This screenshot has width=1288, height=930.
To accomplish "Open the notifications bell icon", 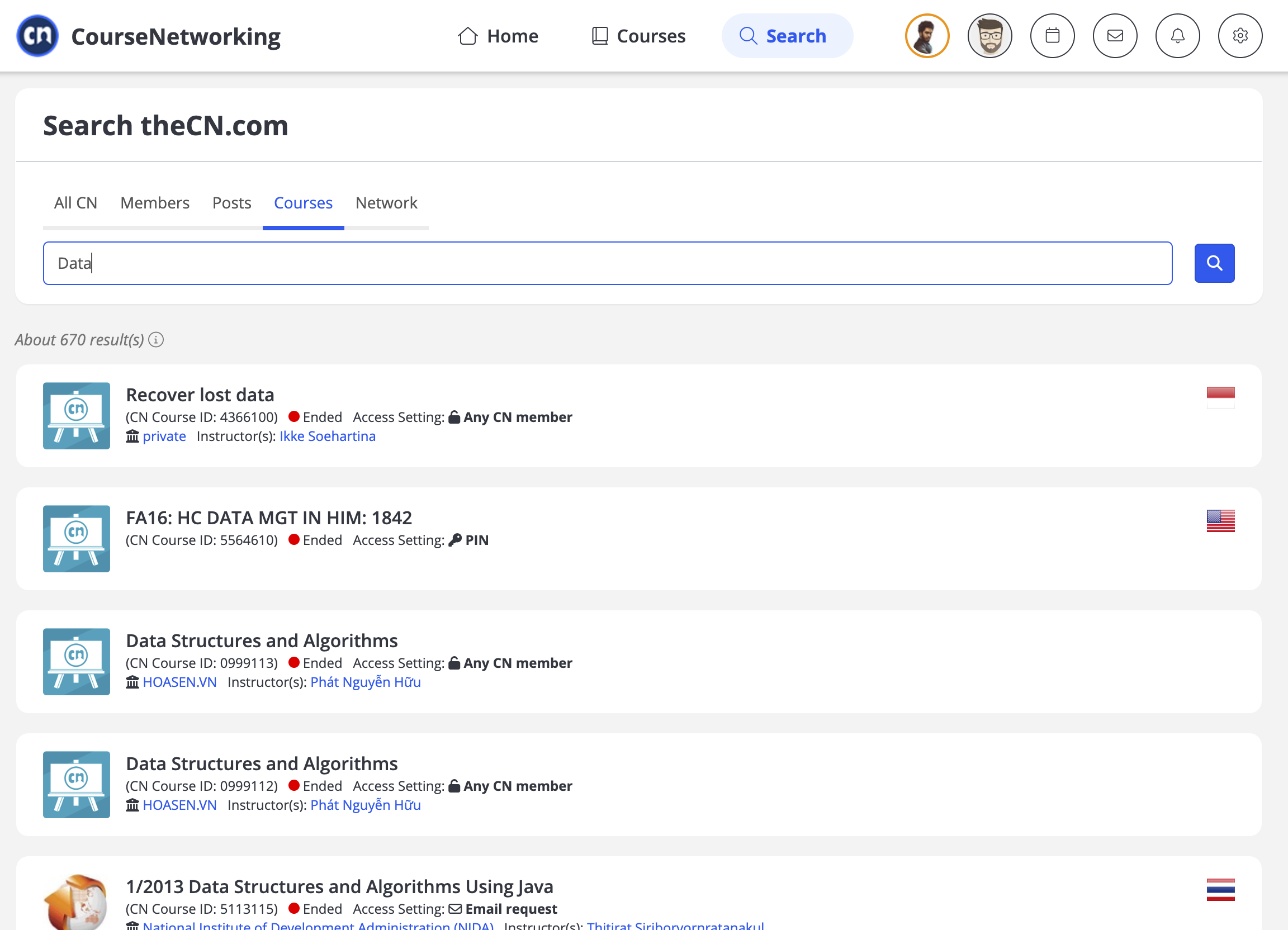I will tap(1177, 36).
